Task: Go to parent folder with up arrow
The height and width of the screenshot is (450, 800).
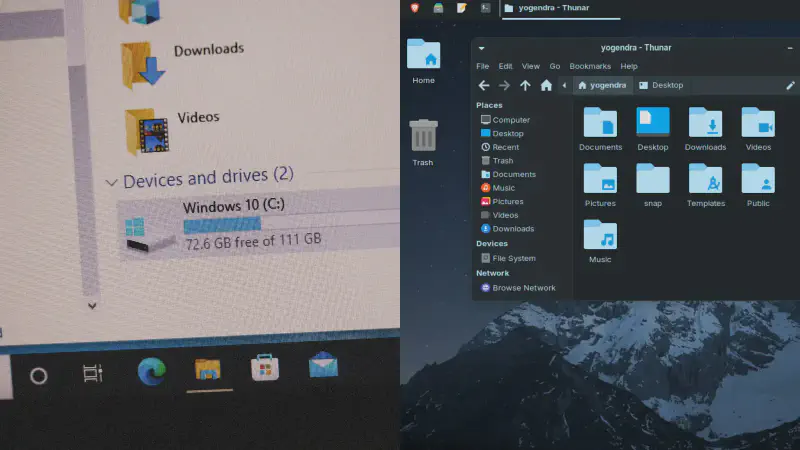Action: pos(525,85)
